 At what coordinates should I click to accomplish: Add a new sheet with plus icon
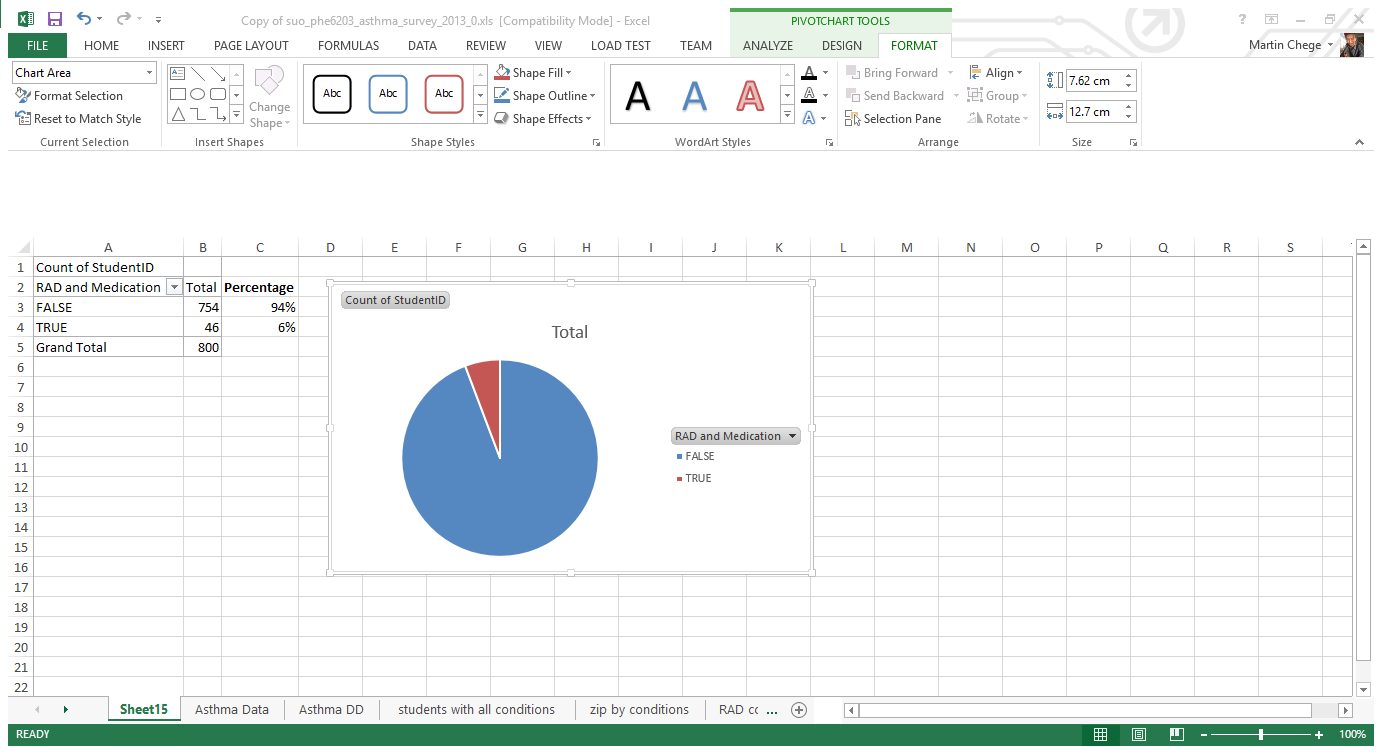click(x=798, y=710)
